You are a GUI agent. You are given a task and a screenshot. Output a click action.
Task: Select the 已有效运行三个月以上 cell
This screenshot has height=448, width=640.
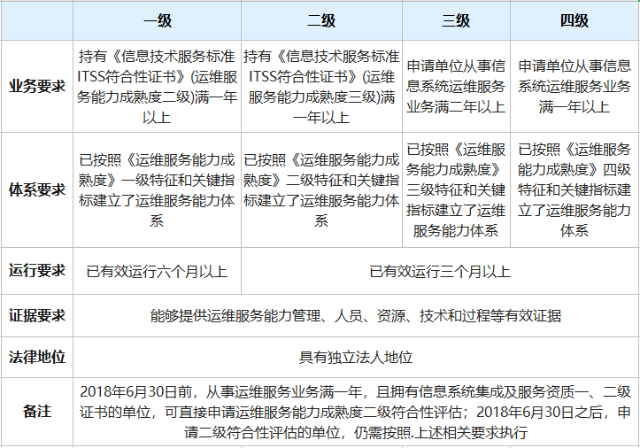(x=439, y=270)
